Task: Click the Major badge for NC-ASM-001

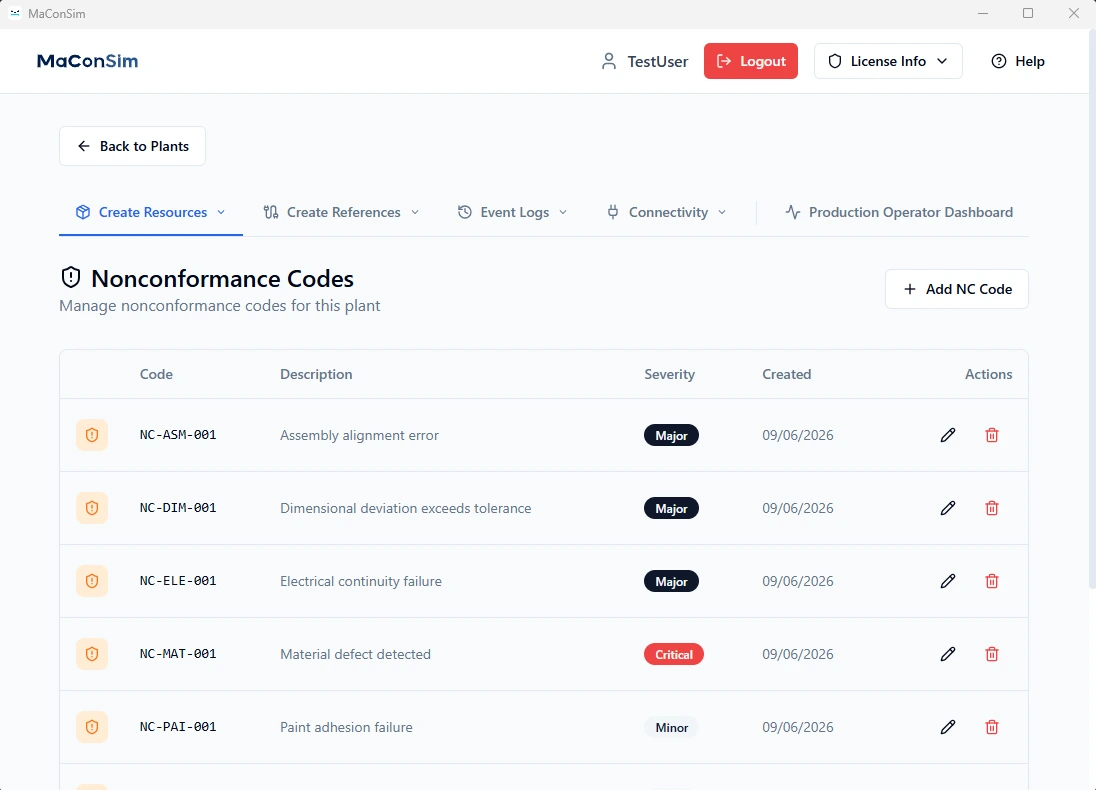Action: click(x=671, y=436)
